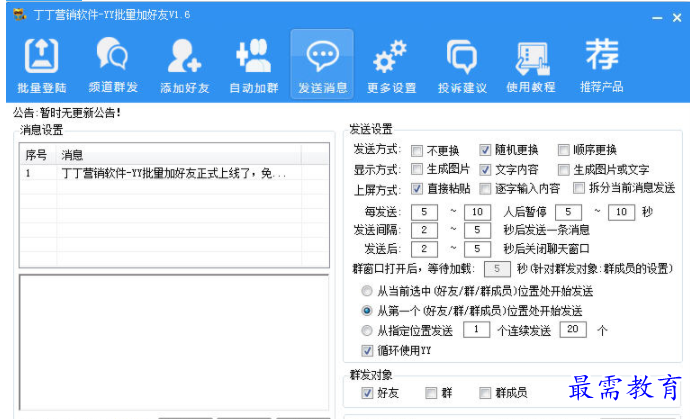
Task: Click the 序号 column header
Action: 38,155
